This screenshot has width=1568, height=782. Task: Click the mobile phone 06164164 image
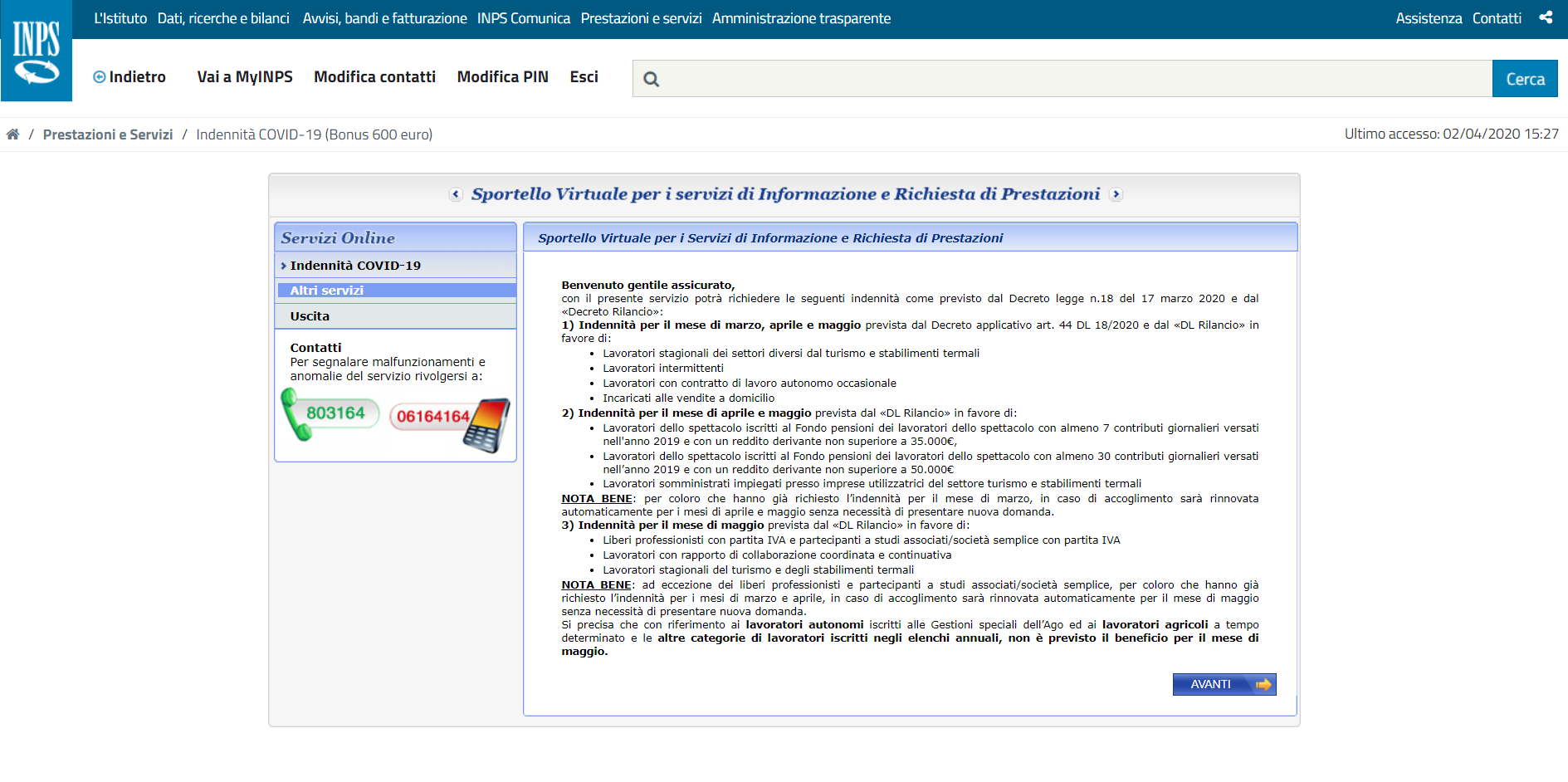click(450, 423)
